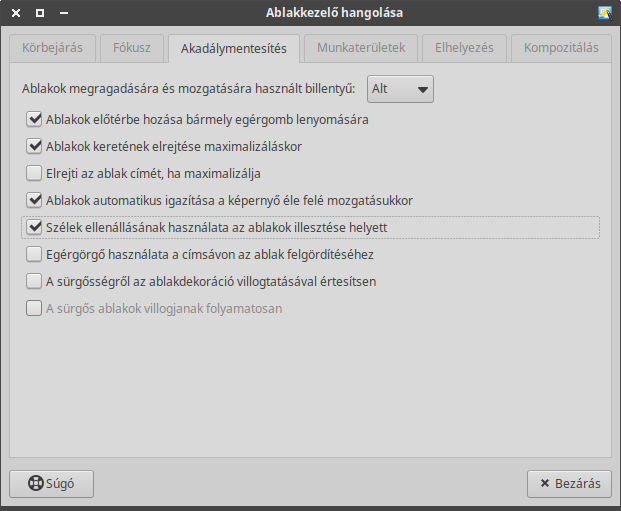
Task: Open the Munkaterületek tab
Action: pyautogui.click(x=361, y=48)
